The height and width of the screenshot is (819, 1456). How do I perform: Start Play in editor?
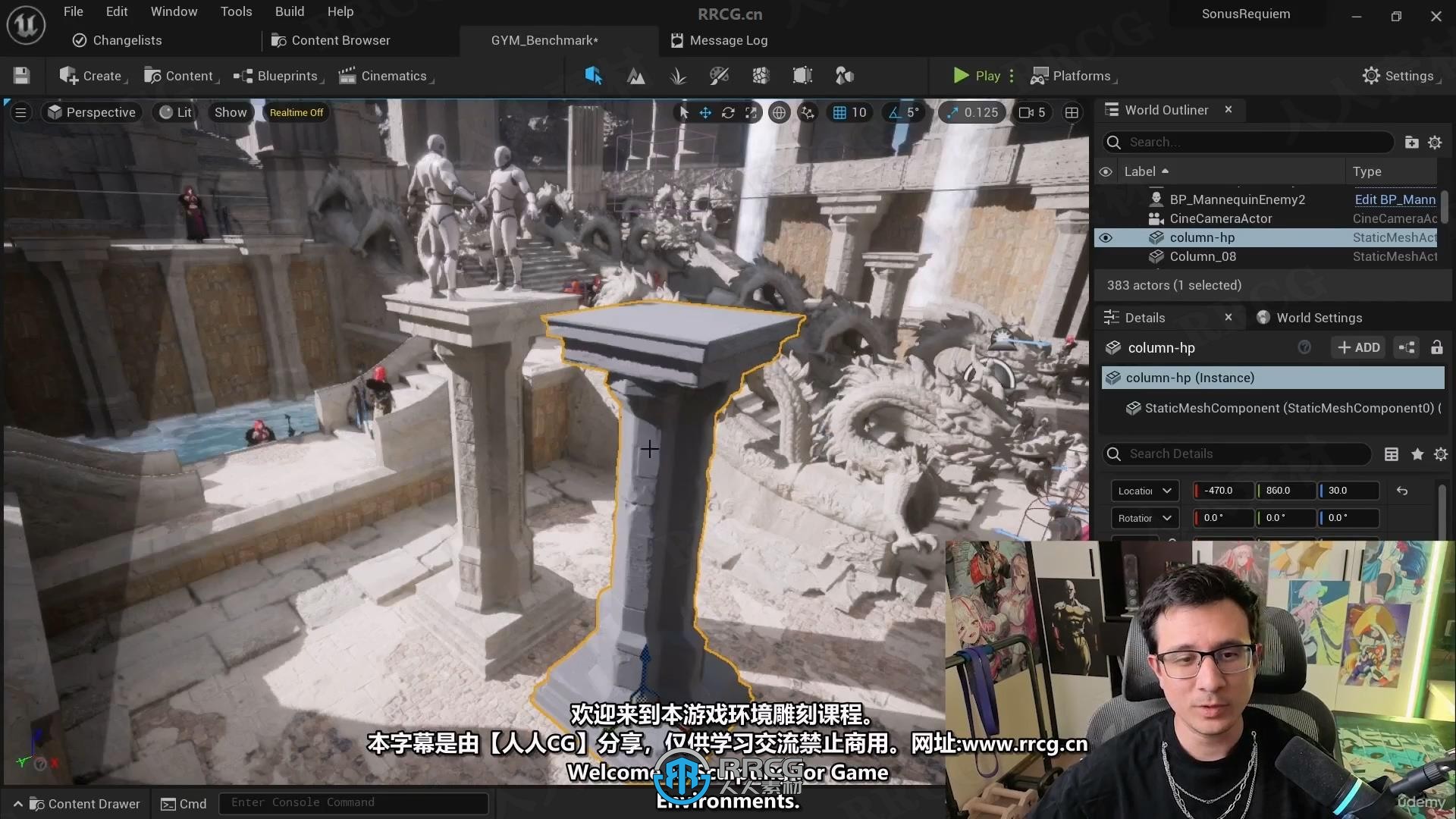pyautogui.click(x=977, y=76)
